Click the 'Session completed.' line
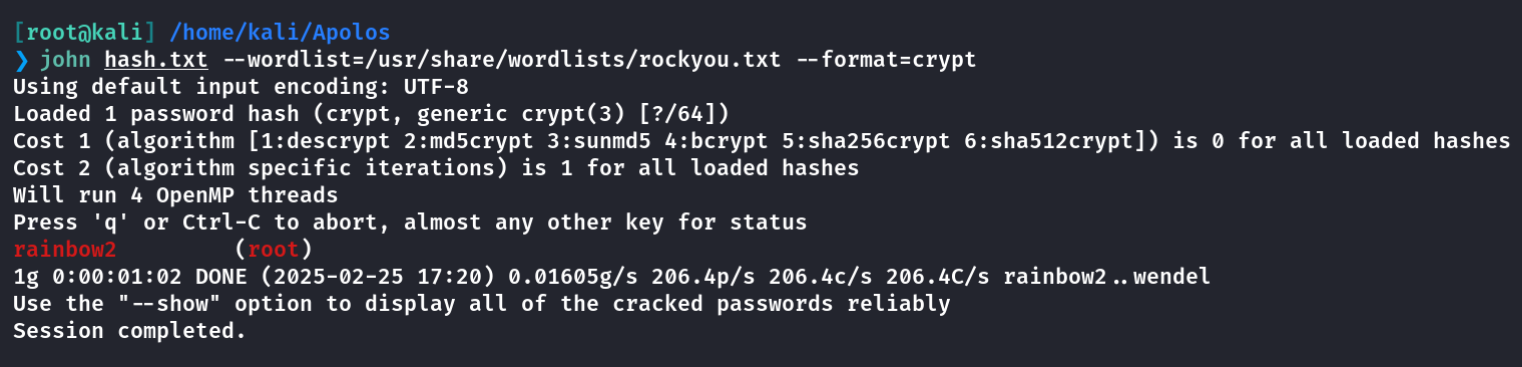The image size is (1522, 367). pos(130,330)
